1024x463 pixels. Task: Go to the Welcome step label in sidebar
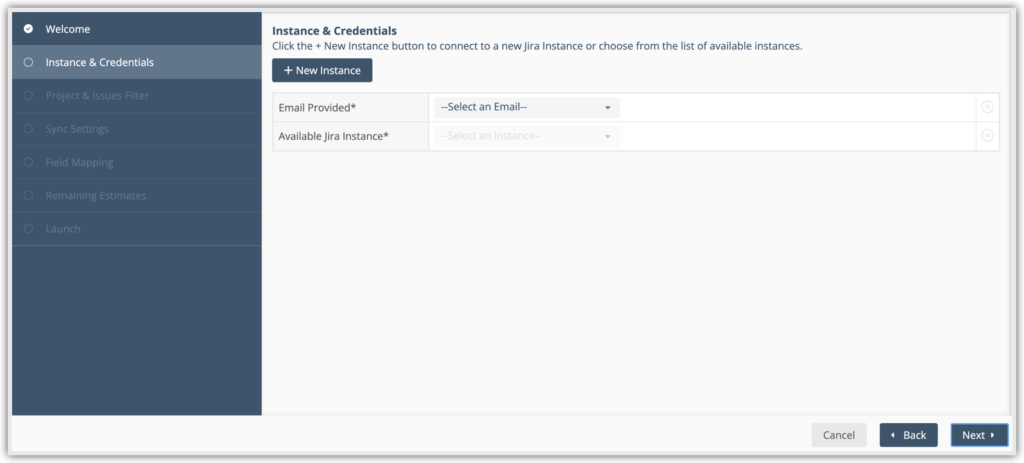point(68,29)
